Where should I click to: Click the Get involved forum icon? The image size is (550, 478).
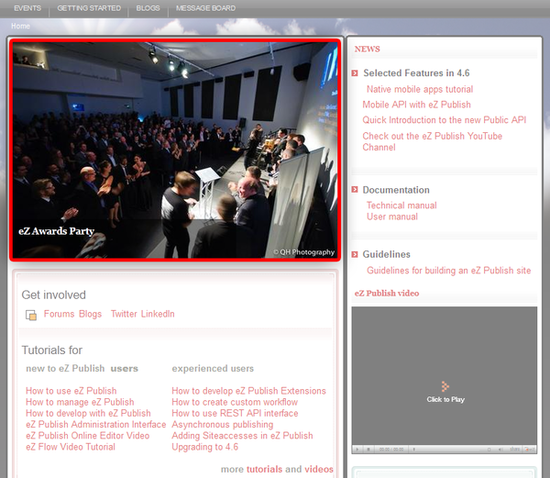pyautogui.click(x=31, y=315)
